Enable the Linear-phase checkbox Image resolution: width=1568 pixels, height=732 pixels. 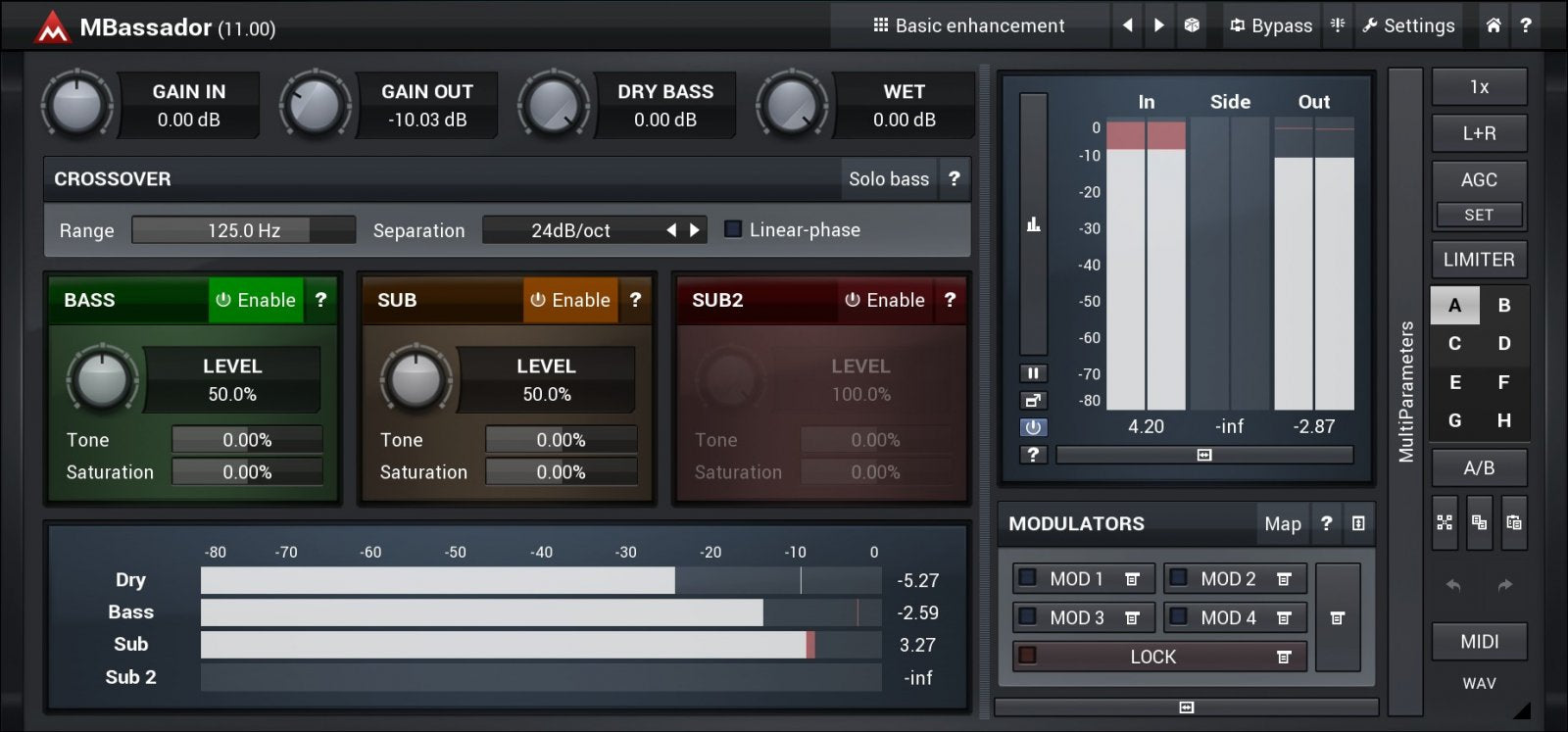(x=732, y=229)
